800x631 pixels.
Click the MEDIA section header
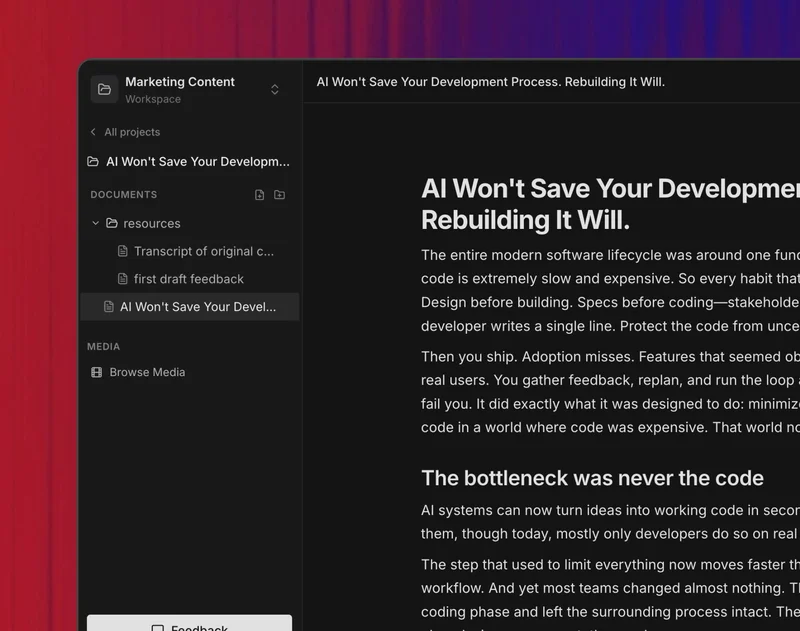[103, 347]
